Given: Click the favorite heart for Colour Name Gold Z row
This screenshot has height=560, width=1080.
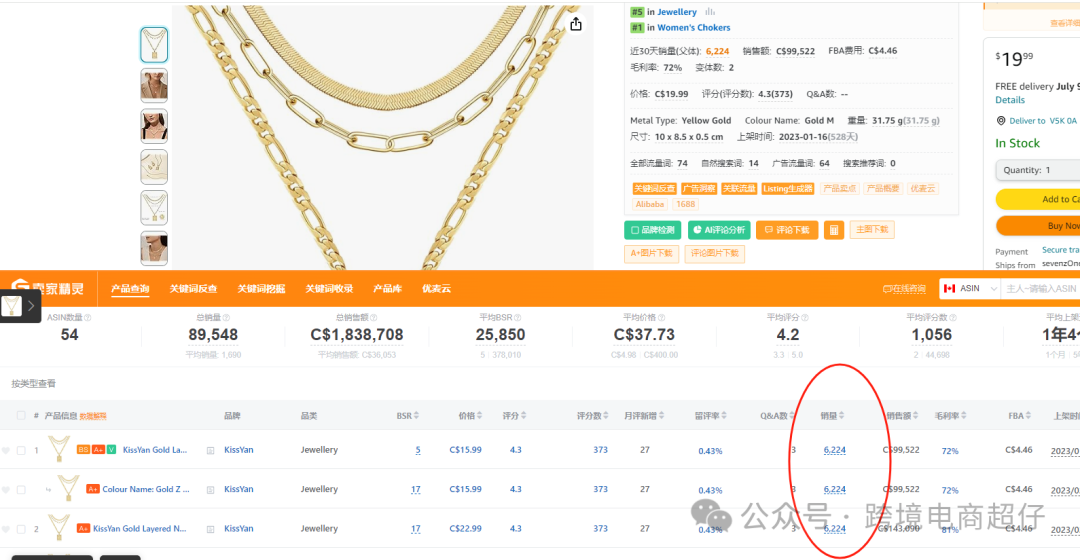Looking at the screenshot, I should [6, 490].
